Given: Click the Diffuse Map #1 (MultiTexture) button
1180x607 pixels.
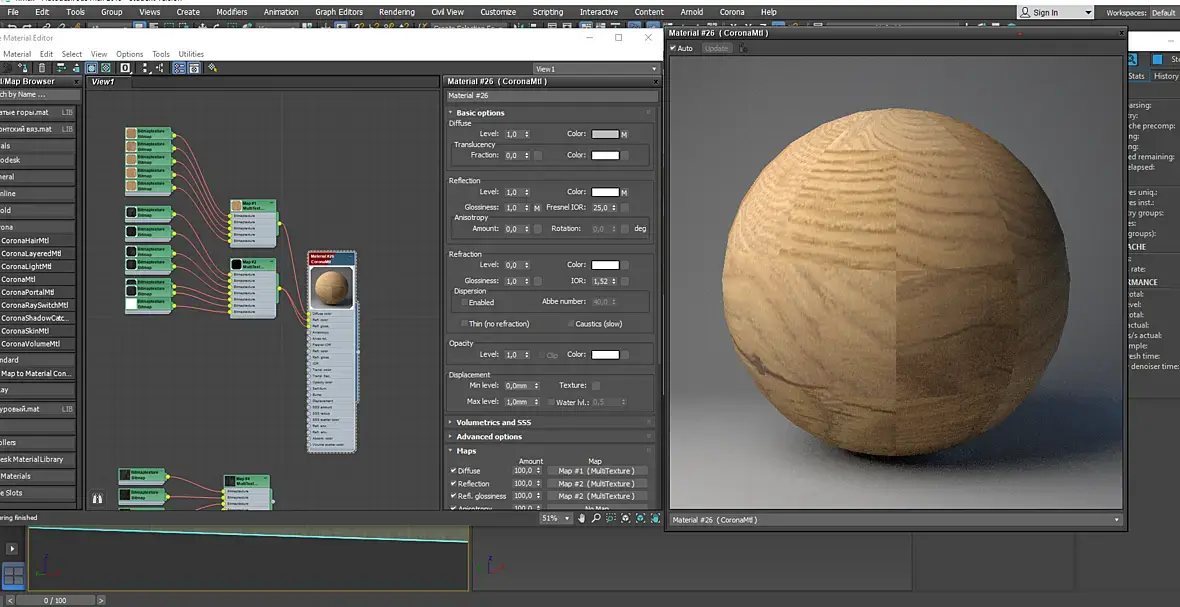Looking at the screenshot, I should (x=596, y=470).
